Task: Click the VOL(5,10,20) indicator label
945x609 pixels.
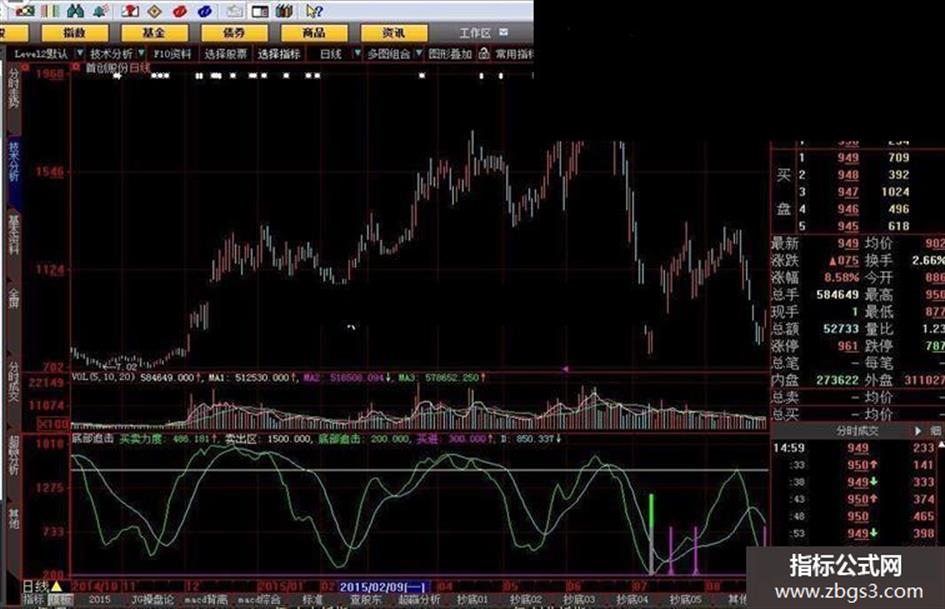Action: [104, 377]
